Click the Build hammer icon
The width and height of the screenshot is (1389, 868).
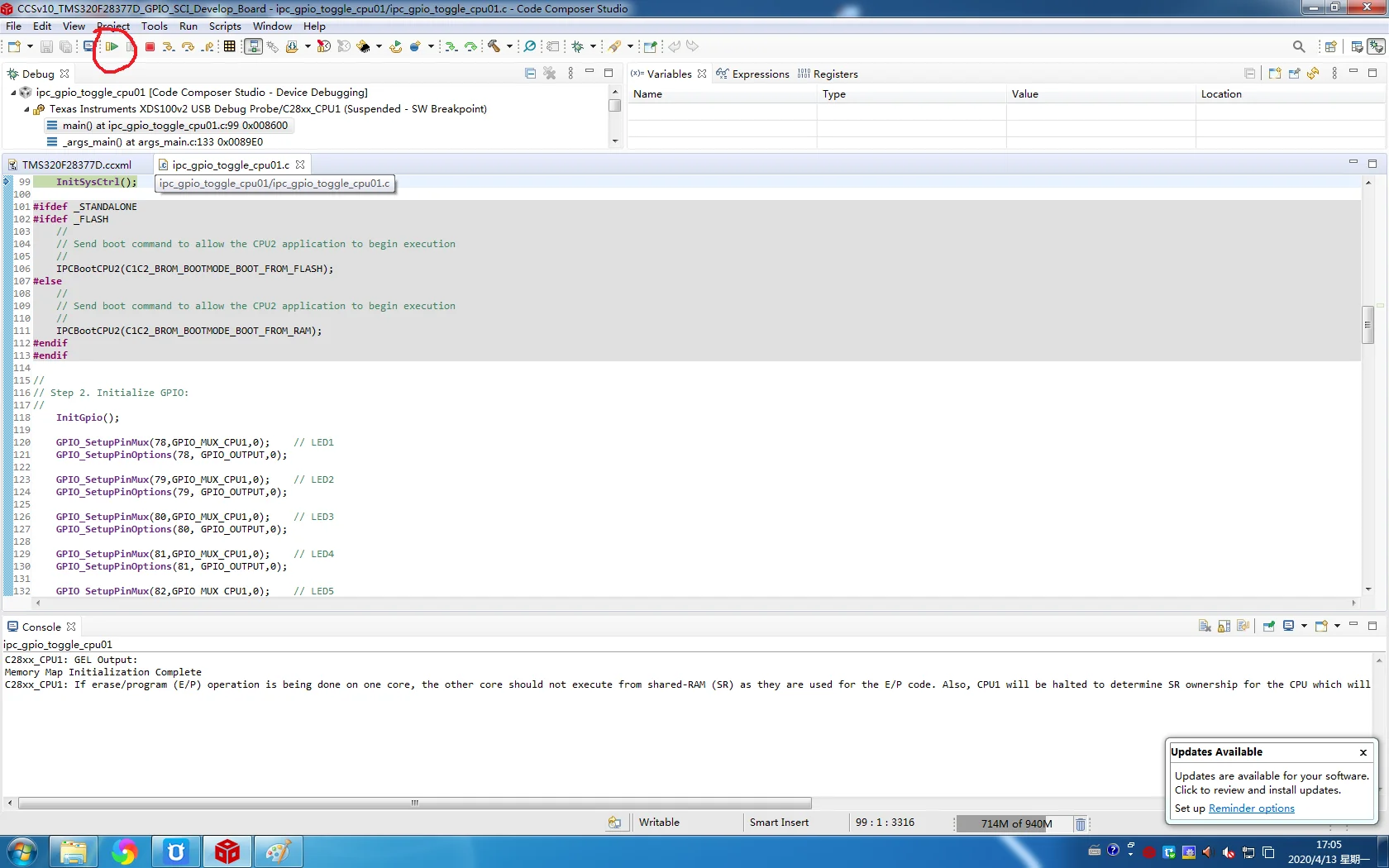(x=494, y=47)
